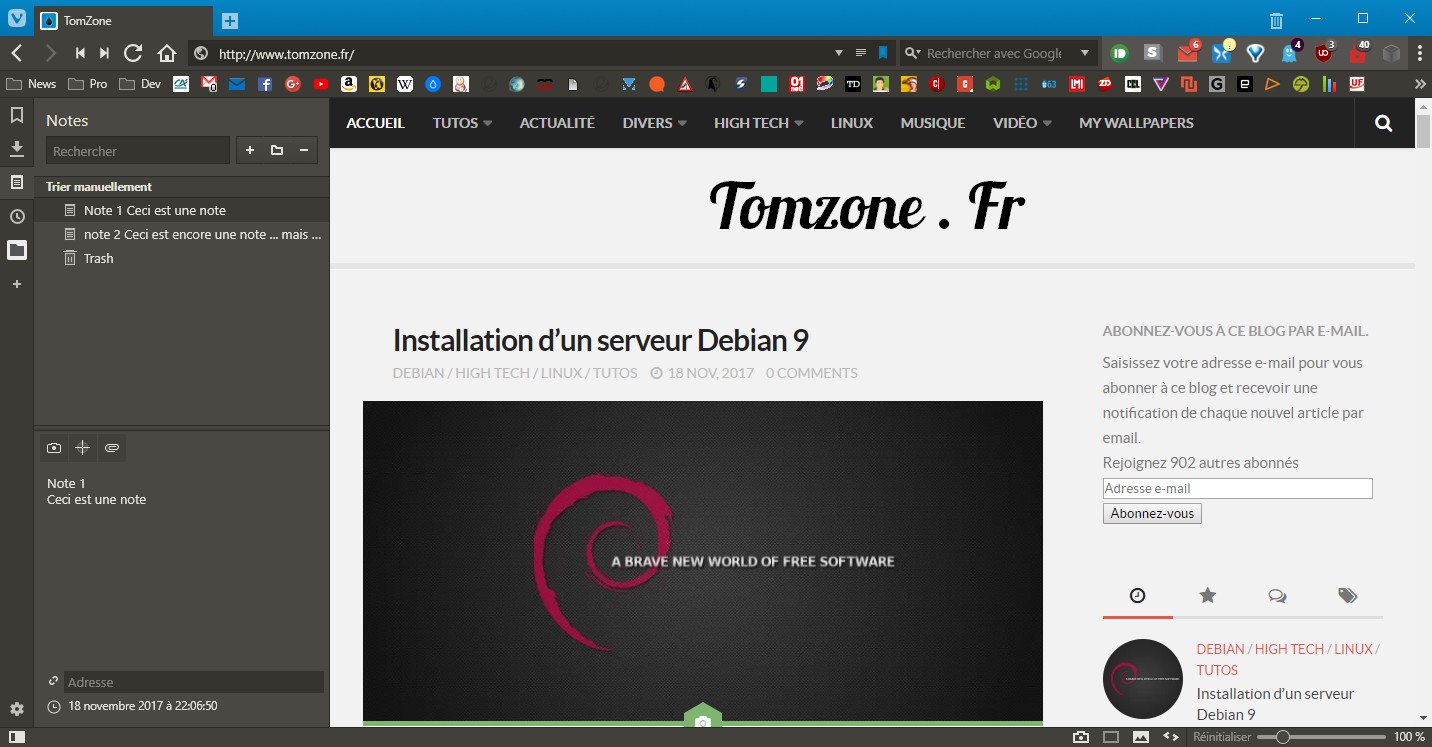This screenshot has width=1432, height=747.
Task: Fast forward to the next page
Action: [x=104, y=53]
